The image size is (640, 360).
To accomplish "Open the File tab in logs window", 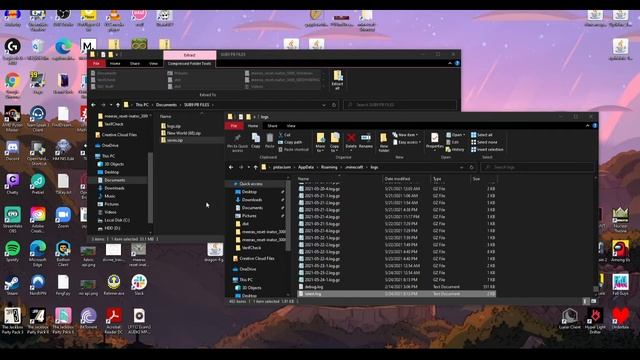I will click(234, 126).
